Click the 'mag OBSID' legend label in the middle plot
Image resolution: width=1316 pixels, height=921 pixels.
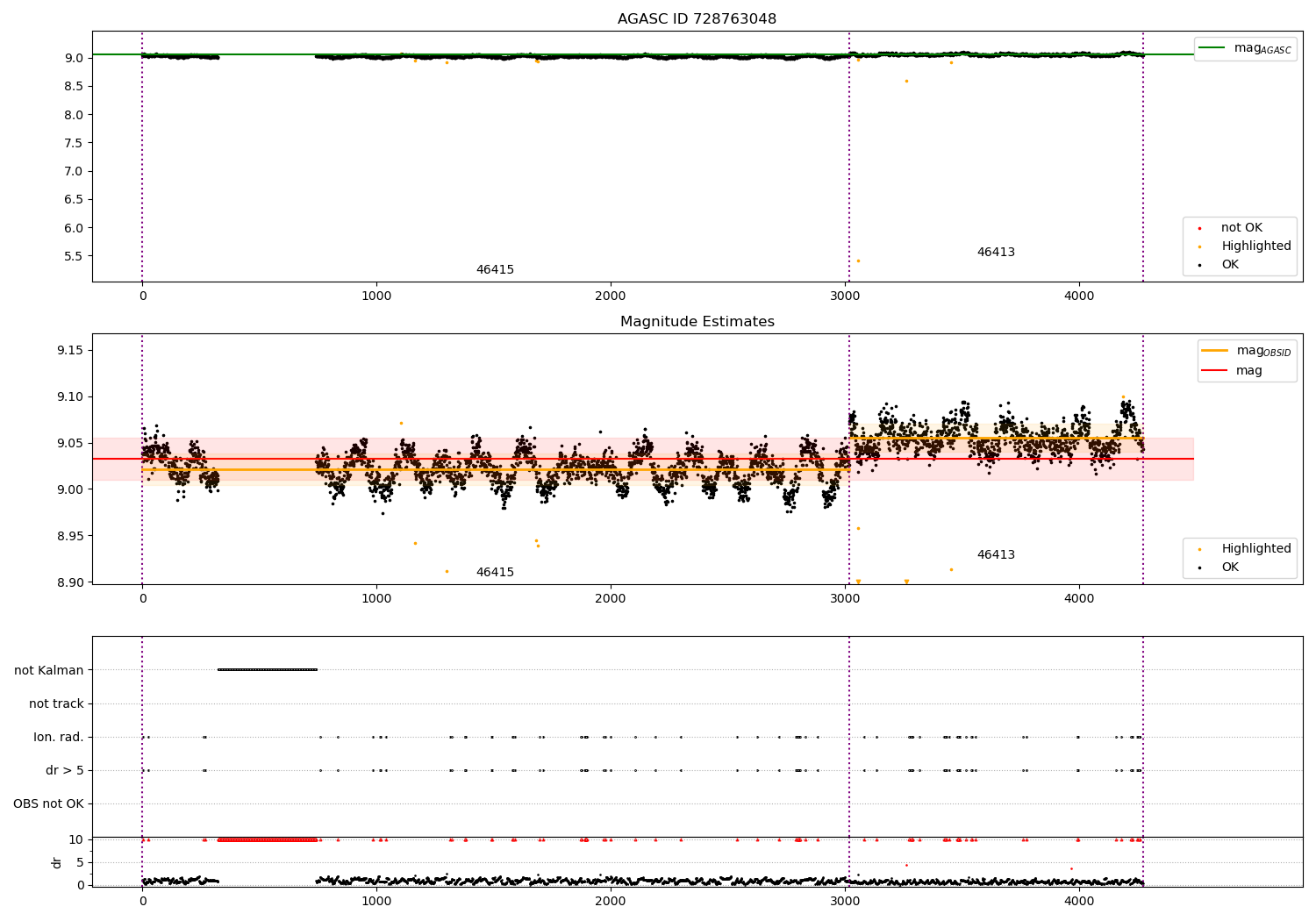point(1263,352)
